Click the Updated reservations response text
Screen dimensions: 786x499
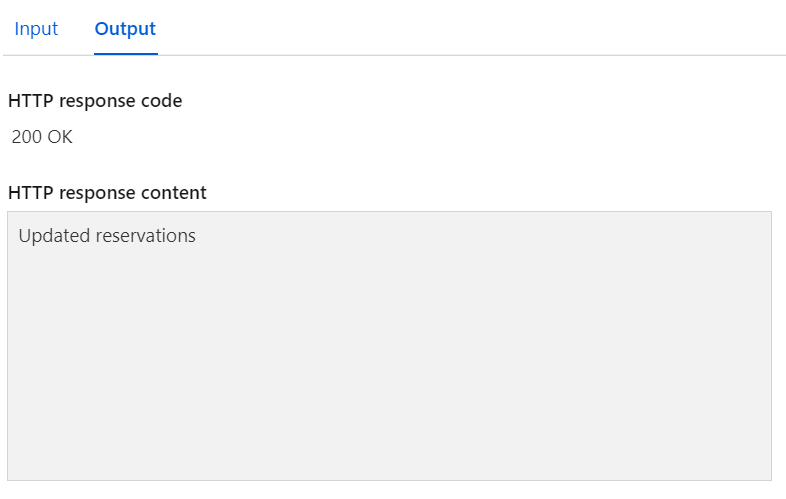(x=107, y=237)
